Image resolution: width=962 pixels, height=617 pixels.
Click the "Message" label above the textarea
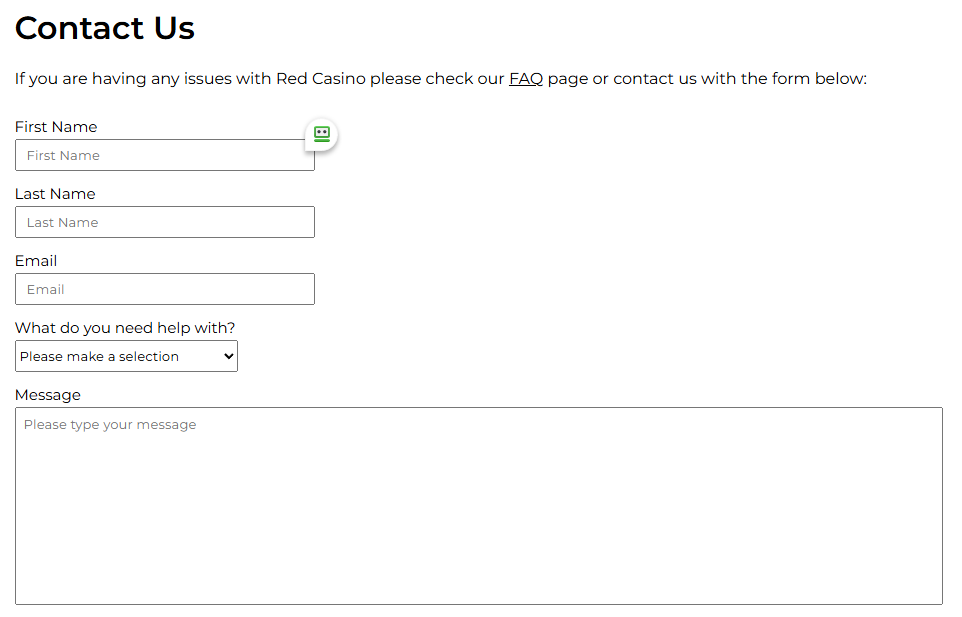click(48, 395)
